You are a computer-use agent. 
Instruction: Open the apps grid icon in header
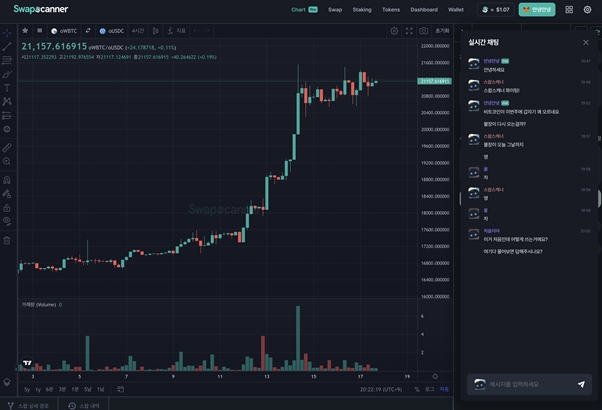coord(569,9)
